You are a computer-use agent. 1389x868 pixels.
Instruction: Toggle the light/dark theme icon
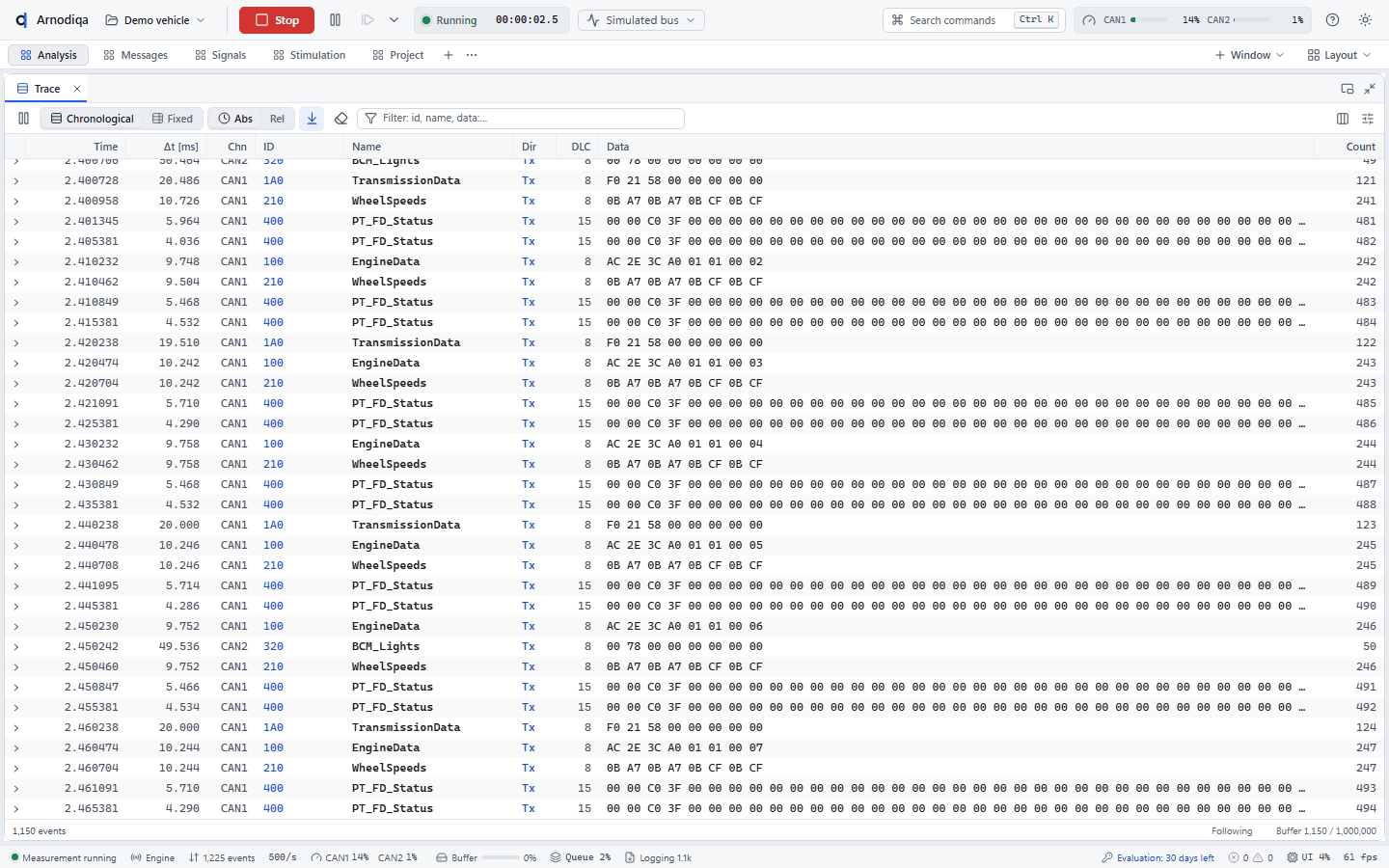click(x=1365, y=20)
